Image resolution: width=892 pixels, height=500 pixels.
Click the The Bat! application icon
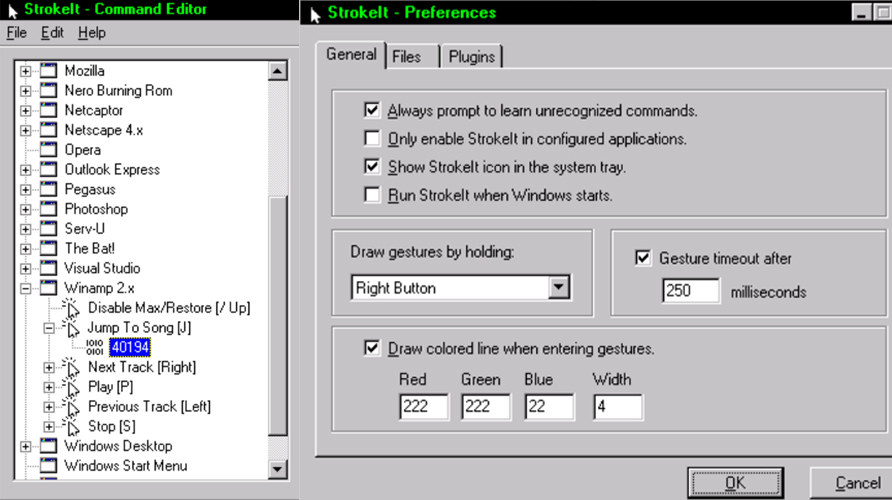pyautogui.click(x=49, y=248)
